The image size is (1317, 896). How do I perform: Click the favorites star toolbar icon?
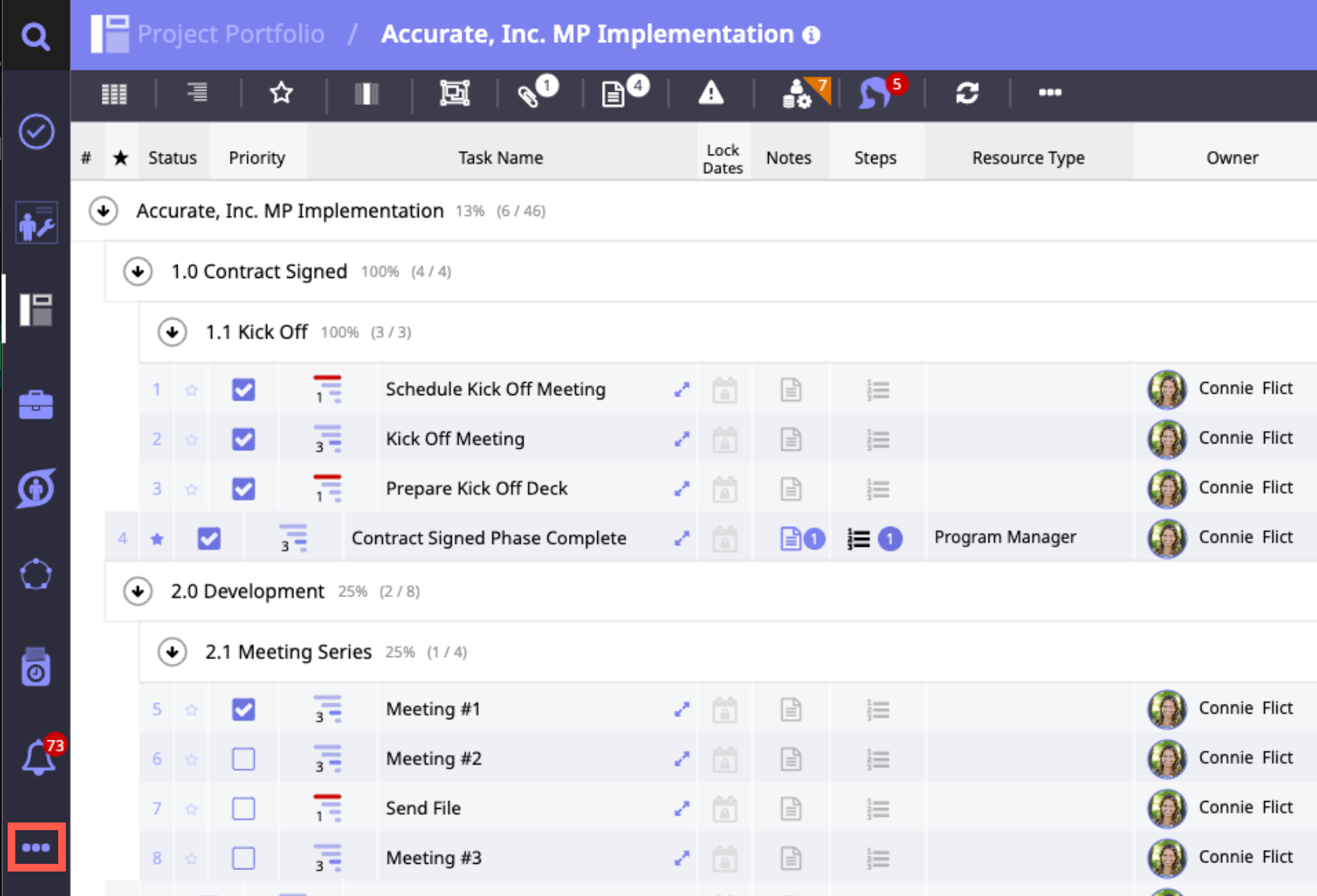[281, 93]
